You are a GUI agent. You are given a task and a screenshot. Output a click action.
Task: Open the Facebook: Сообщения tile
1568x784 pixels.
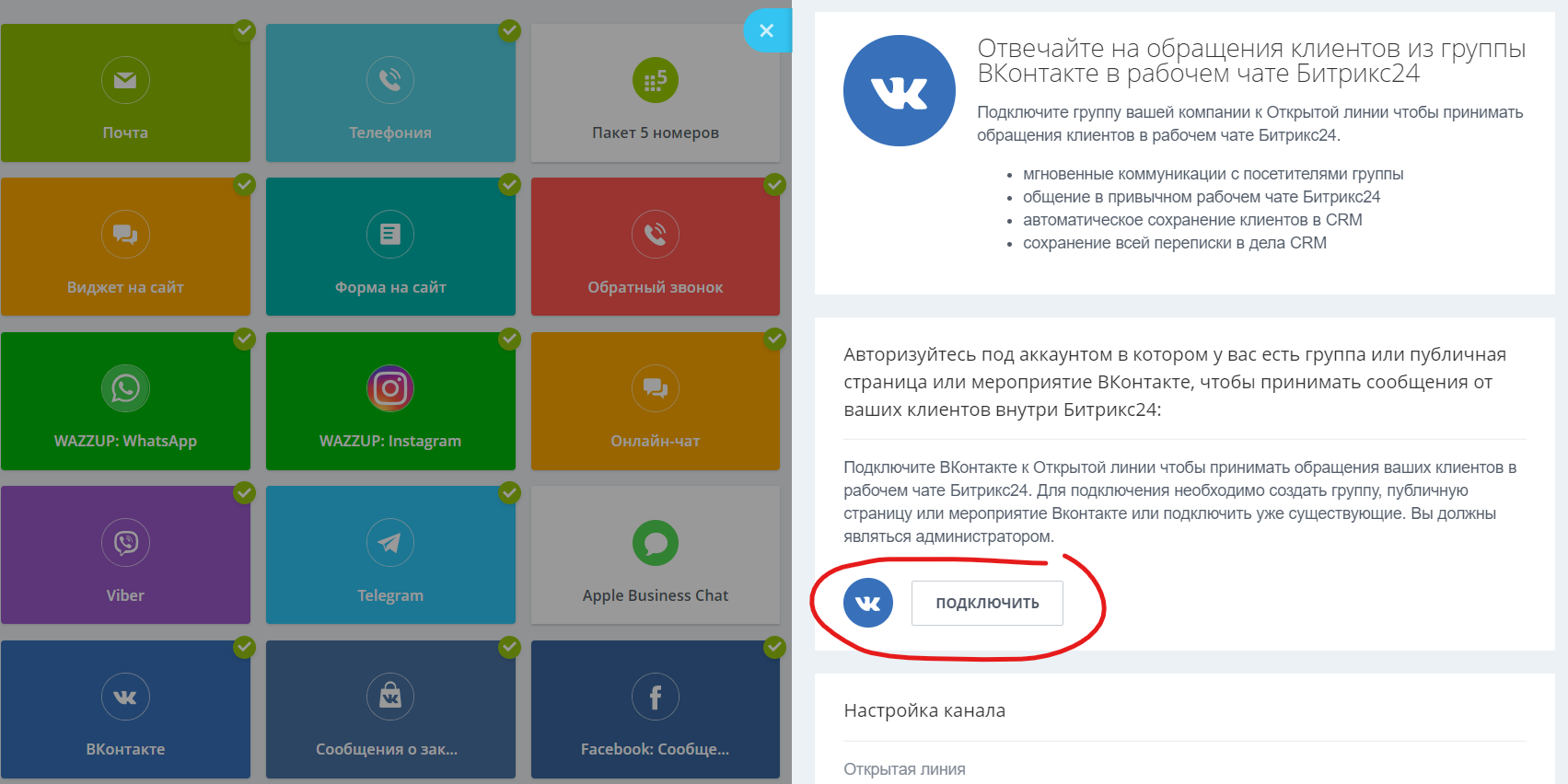(x=656, y=709)
